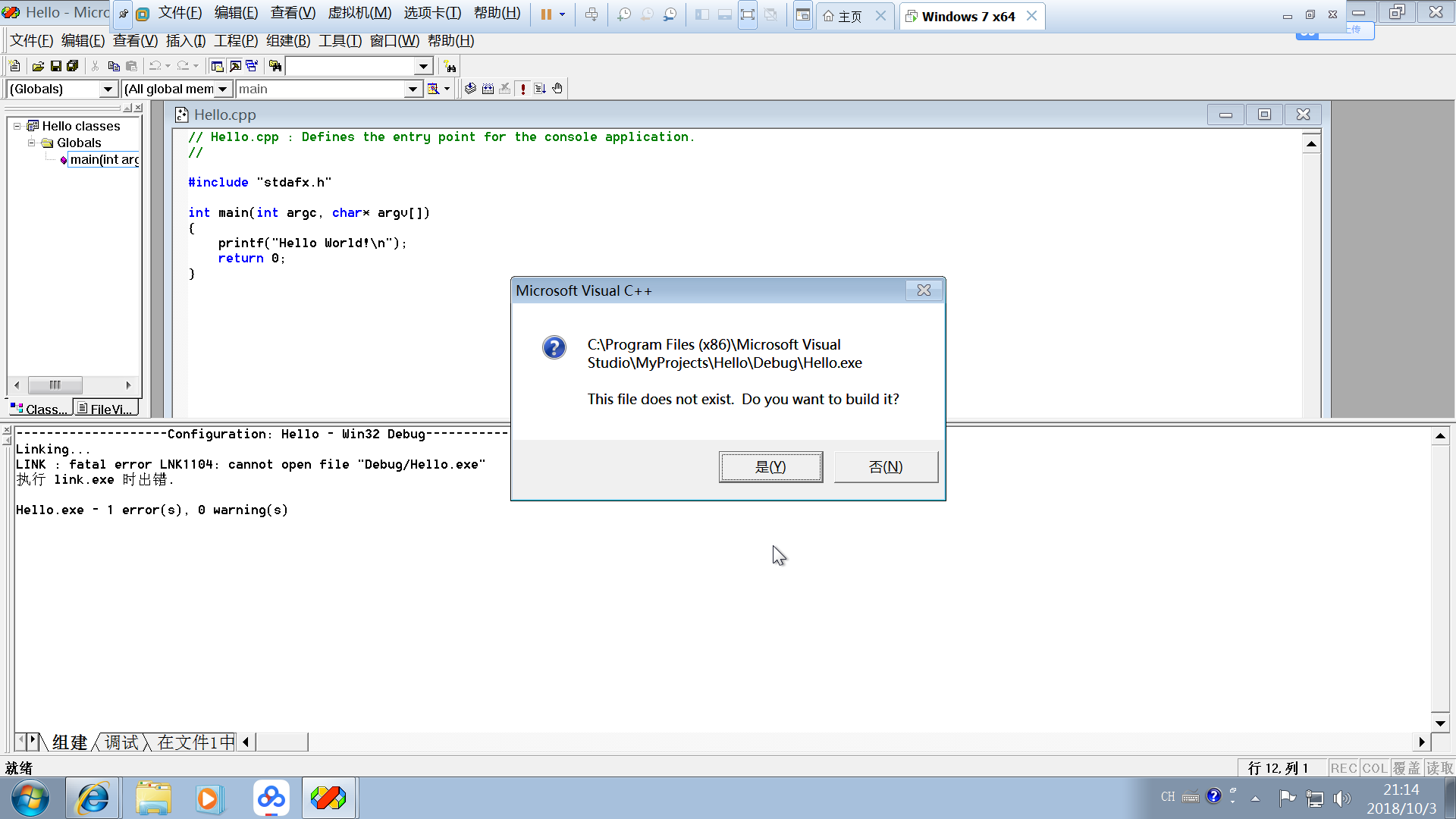
Task: Click the Paste clipboard icon
Action: pyautogui.click(x=131, y=67)
